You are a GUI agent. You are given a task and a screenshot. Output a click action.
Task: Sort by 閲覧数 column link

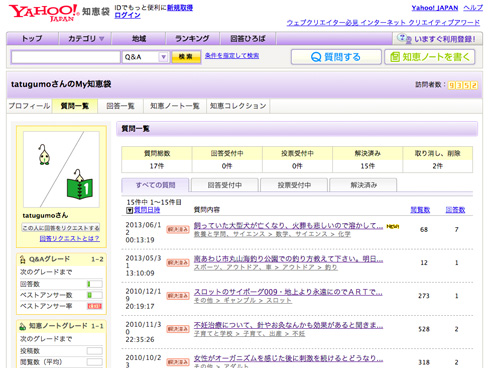coord(420,210)
